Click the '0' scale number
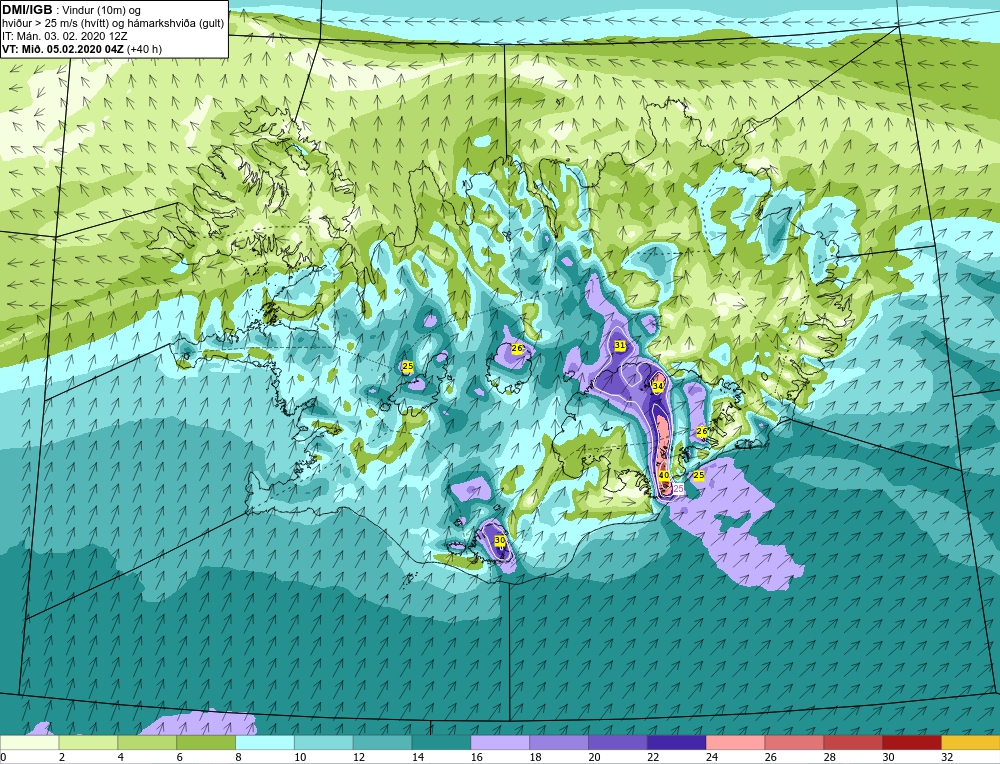Viewport: 1000px width, 764px height. (x=3, y=757)
